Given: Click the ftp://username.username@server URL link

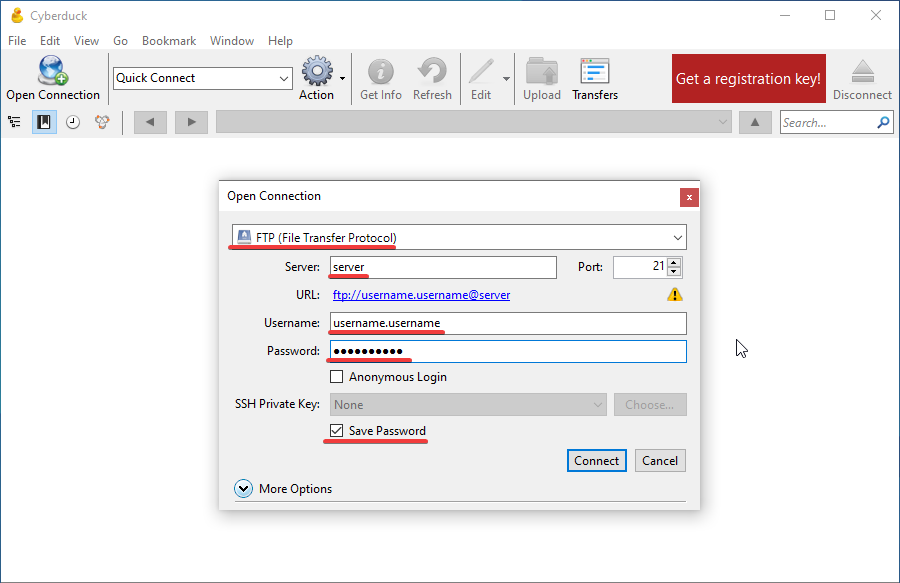Looking at the screenshot, I should click(421, 295).
